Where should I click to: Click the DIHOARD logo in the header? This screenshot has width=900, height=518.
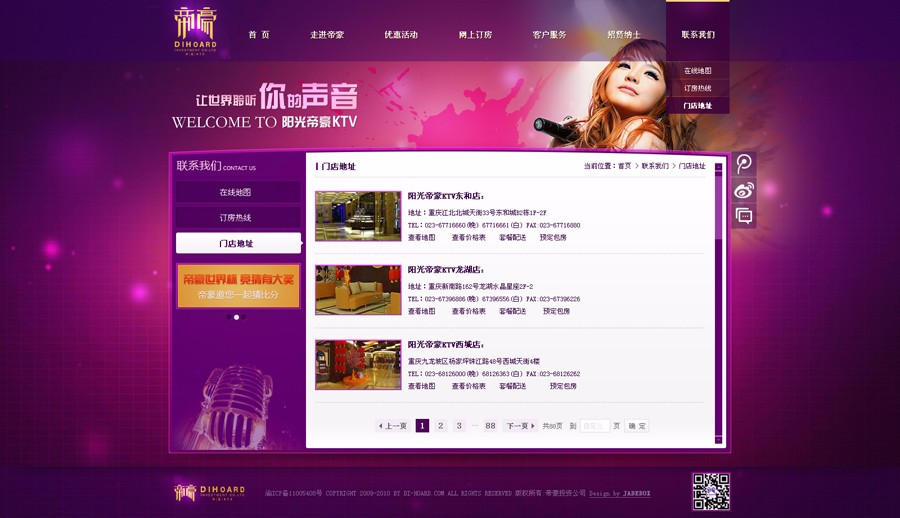[x=196, y=30]
